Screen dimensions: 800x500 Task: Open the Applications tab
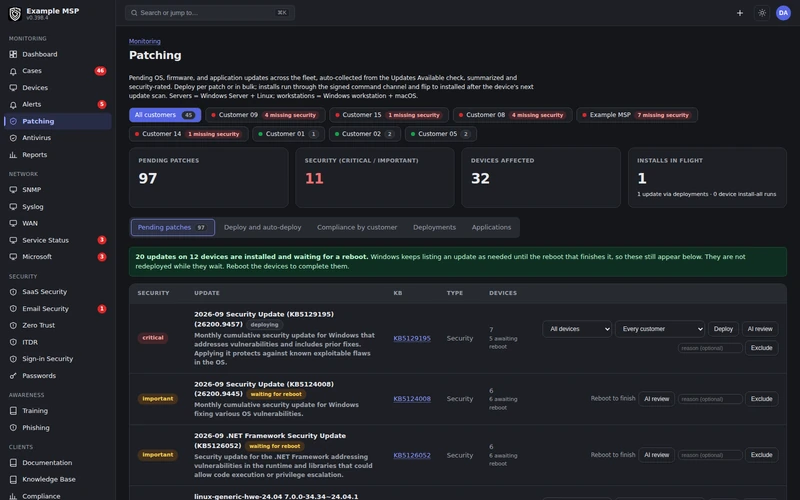tap(491, 228)
